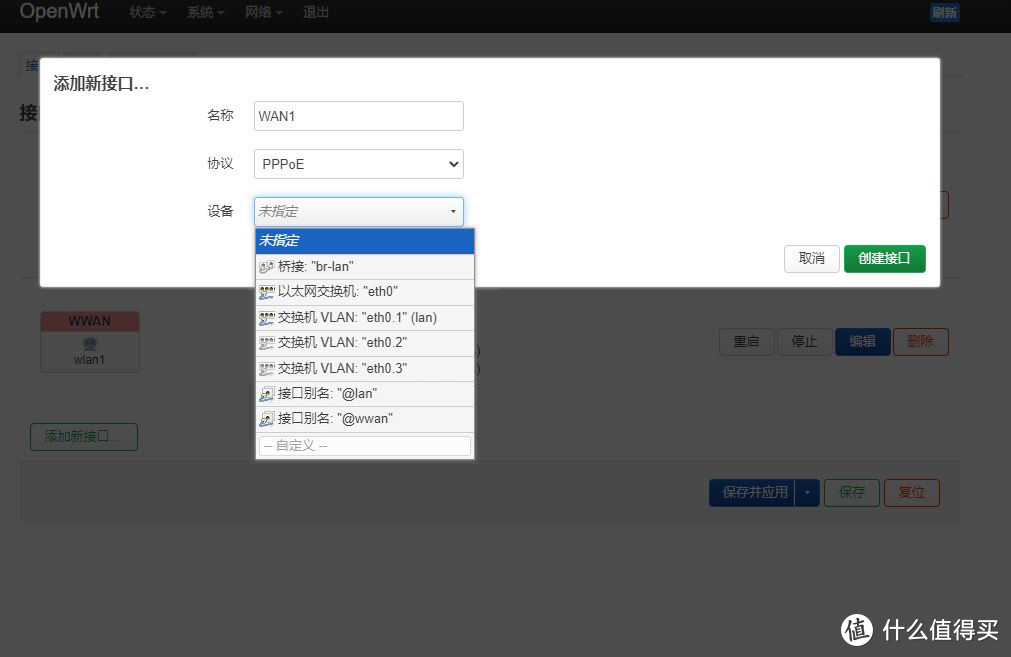
Task: Click 取消 to dismiss the dialog
Action: click(811, 258)
